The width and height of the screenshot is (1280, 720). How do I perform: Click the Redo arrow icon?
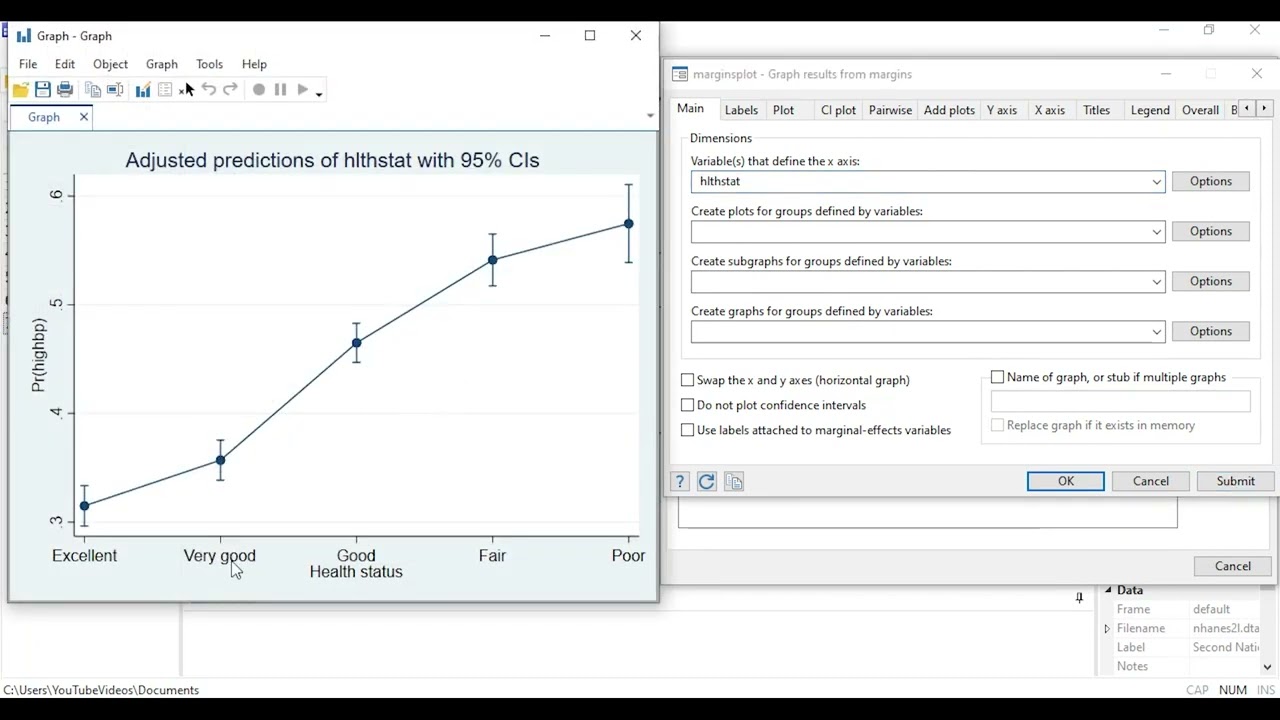coord(230,89)
